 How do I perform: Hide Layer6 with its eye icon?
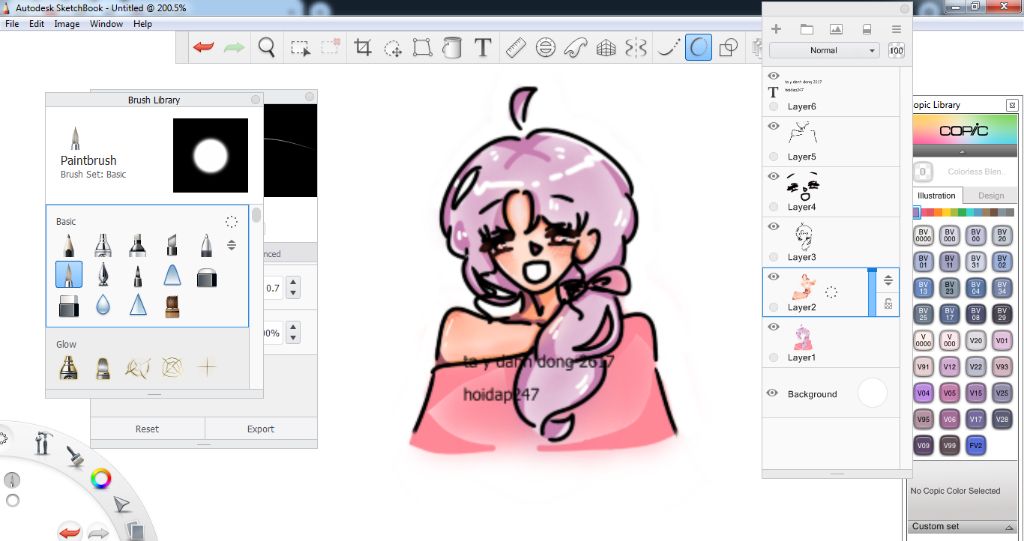[x=773, y=76]
